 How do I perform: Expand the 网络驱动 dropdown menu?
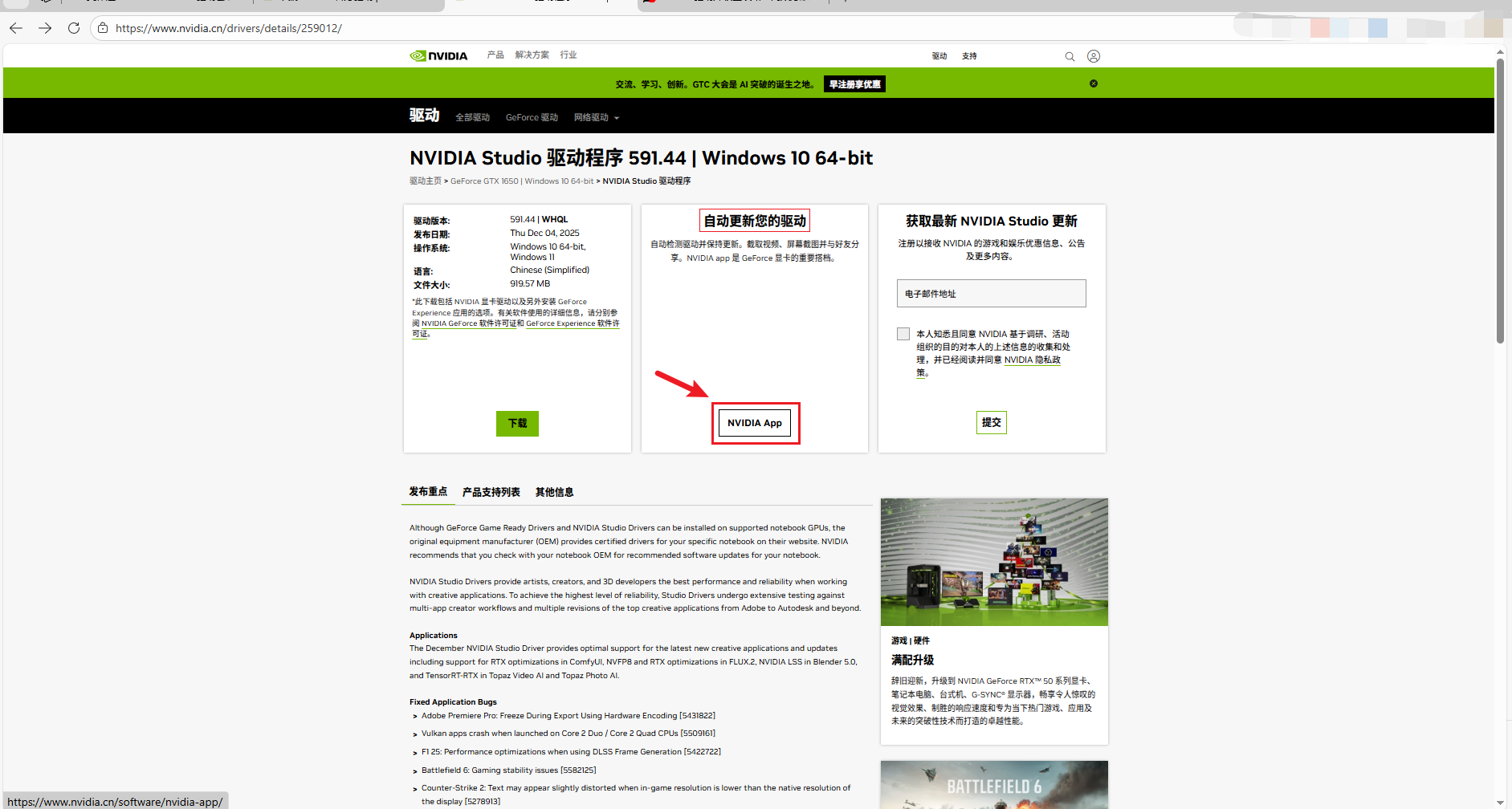point(597,117)
